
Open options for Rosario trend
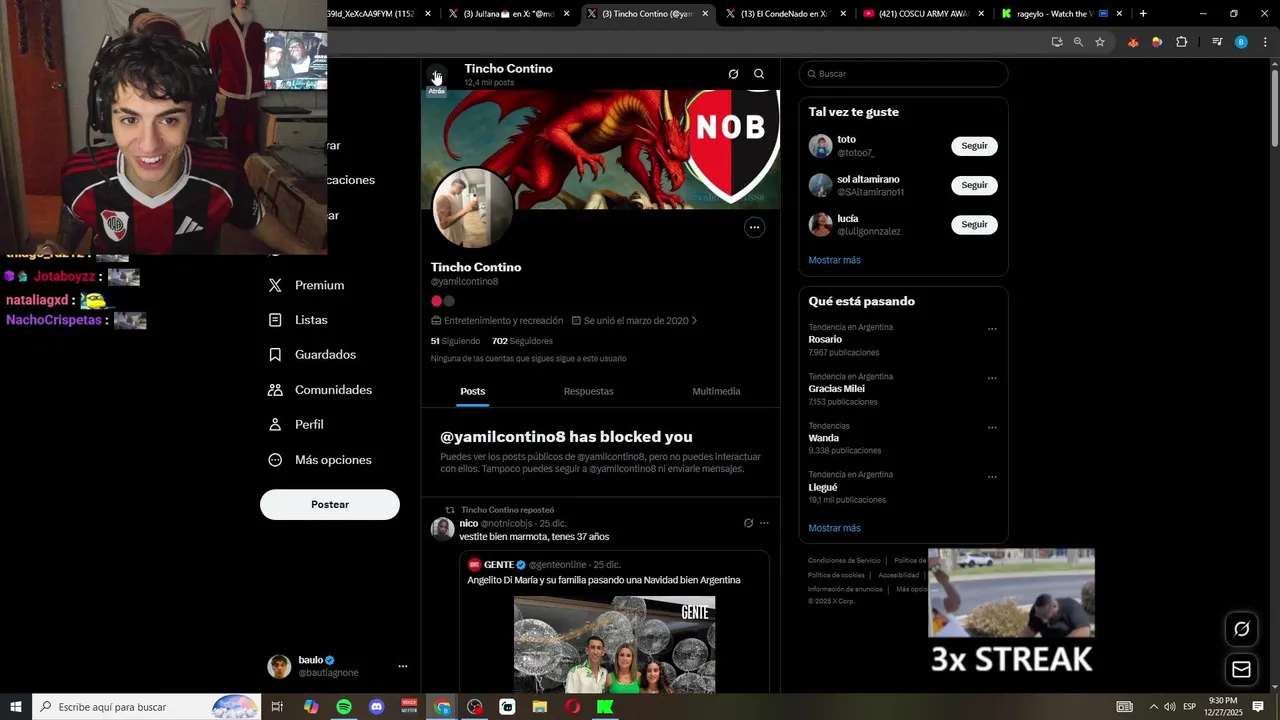click(x=992, y=329)
